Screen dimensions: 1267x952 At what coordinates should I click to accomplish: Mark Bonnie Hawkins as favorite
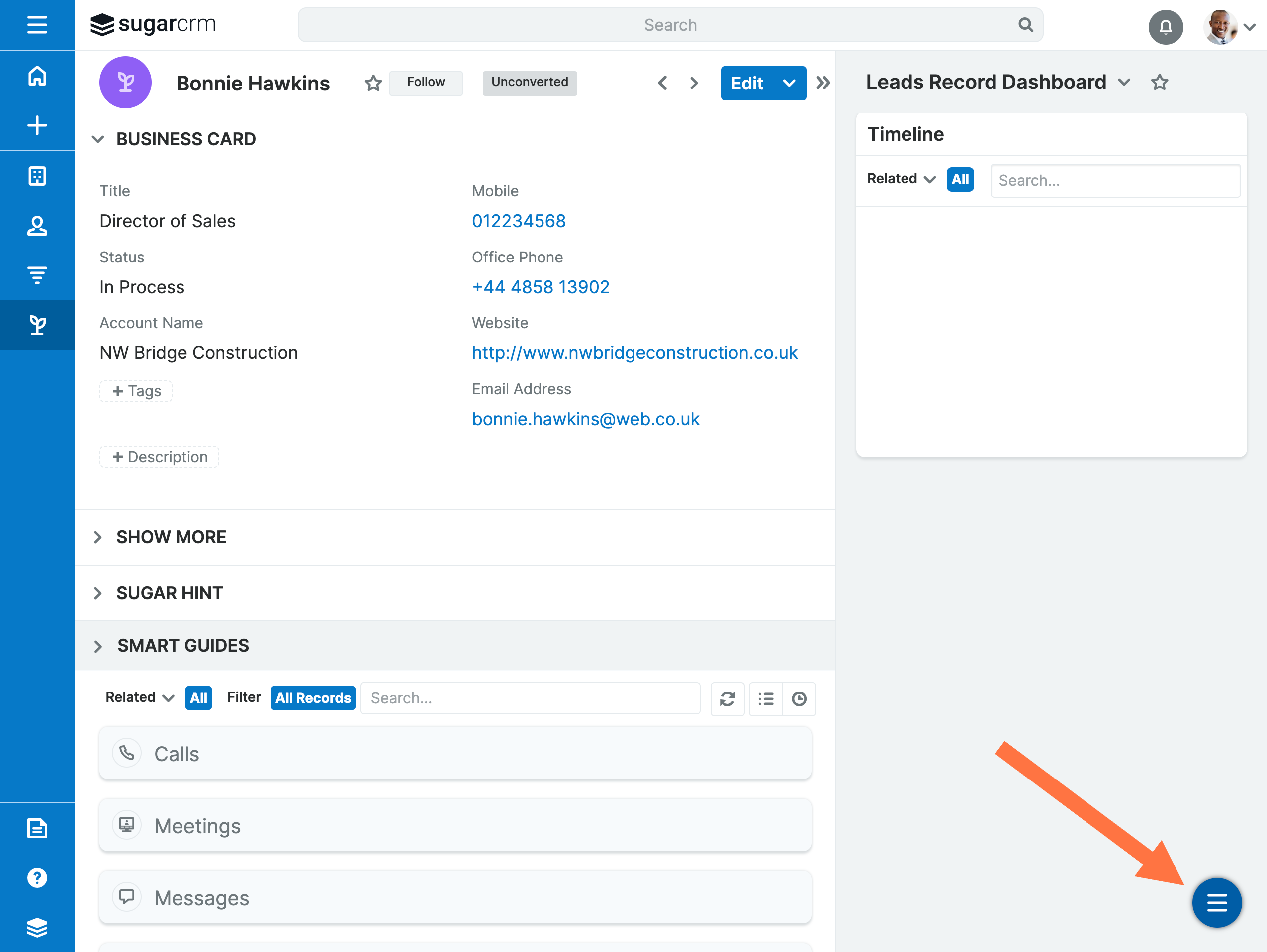[373, 83]
